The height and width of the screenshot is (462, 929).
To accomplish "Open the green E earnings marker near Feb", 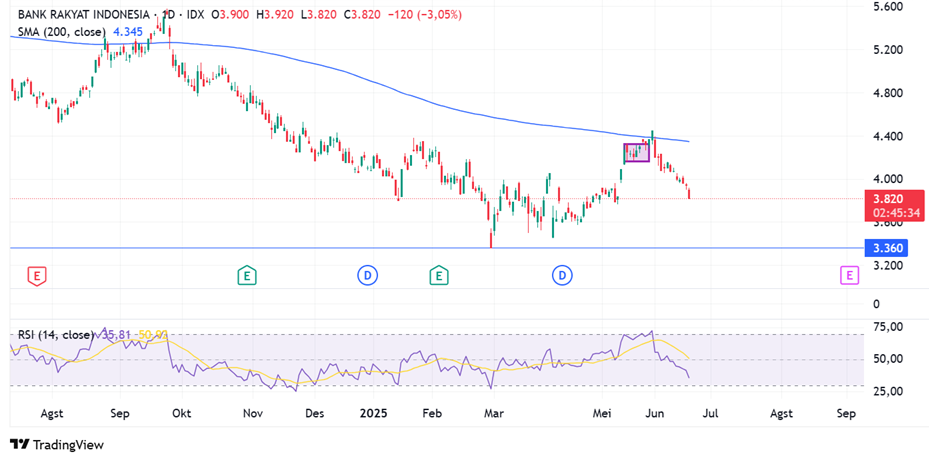I will pos(438,275).
